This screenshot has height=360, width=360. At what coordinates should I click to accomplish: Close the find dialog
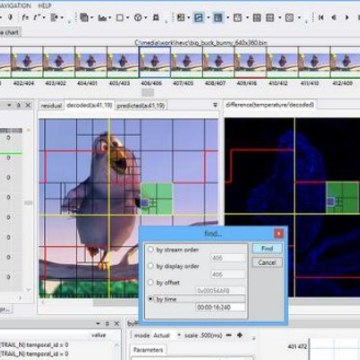(279, 234)
